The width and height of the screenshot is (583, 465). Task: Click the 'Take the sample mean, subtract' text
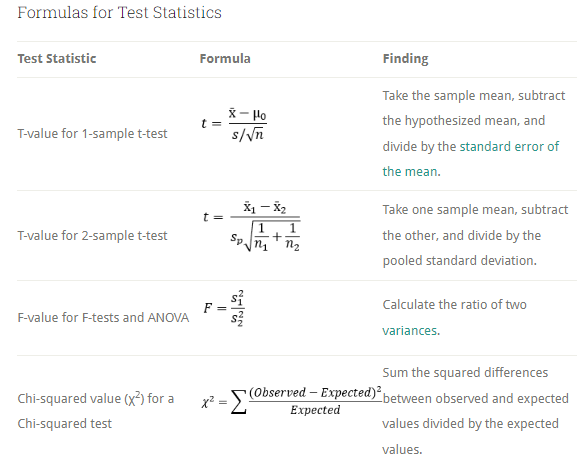[x=474, y=96]
